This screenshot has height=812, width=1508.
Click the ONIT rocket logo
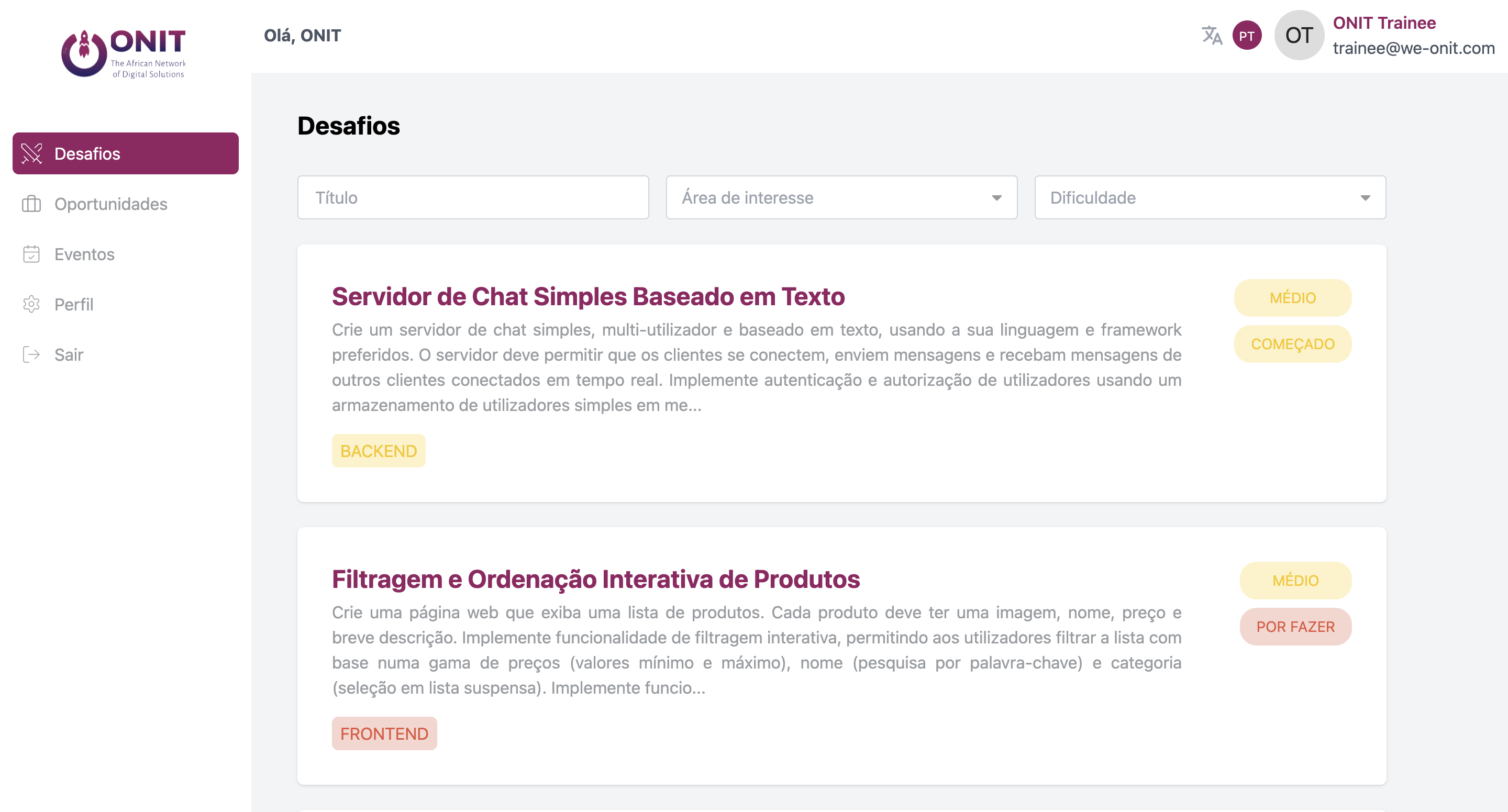tap(124, 53)
